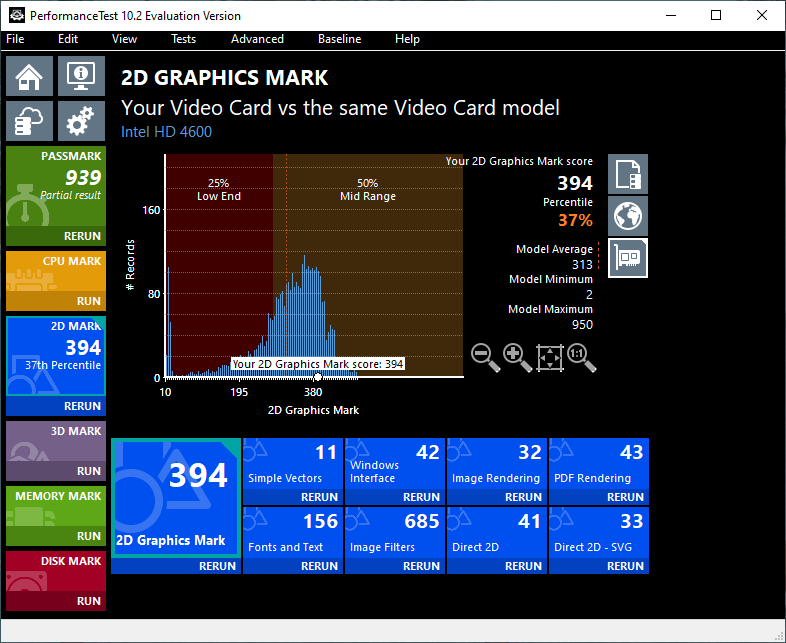Screen dimensions: 786x643
Task: Select the world globe comparison icon
Action: coord(628,216)
